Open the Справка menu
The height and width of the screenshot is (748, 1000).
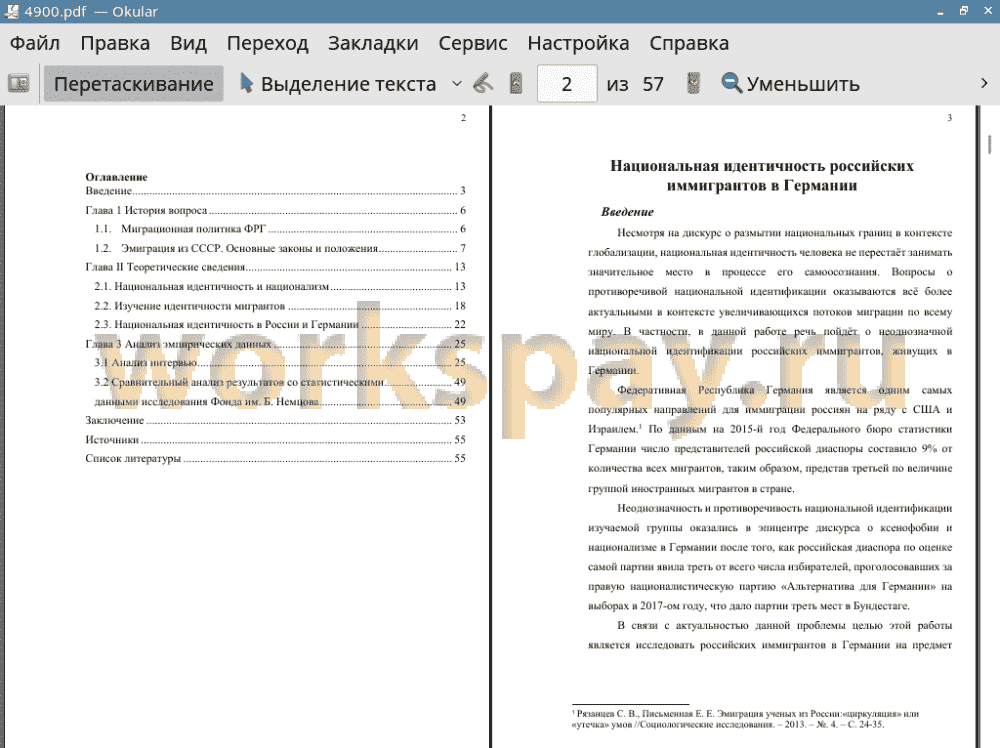(689, 43)
